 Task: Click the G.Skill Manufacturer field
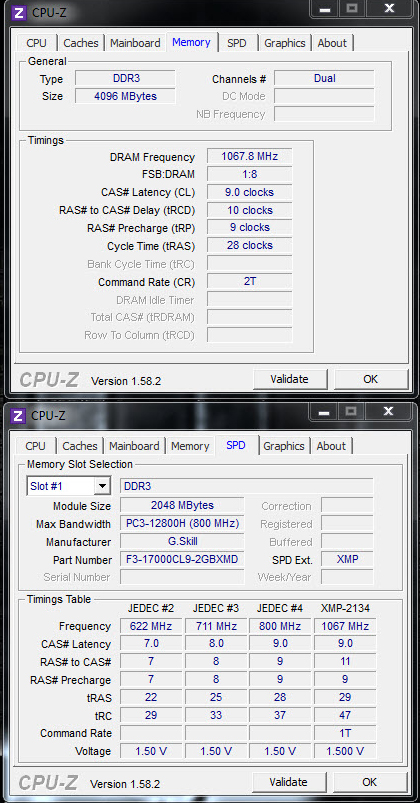[x=182, y=541]
